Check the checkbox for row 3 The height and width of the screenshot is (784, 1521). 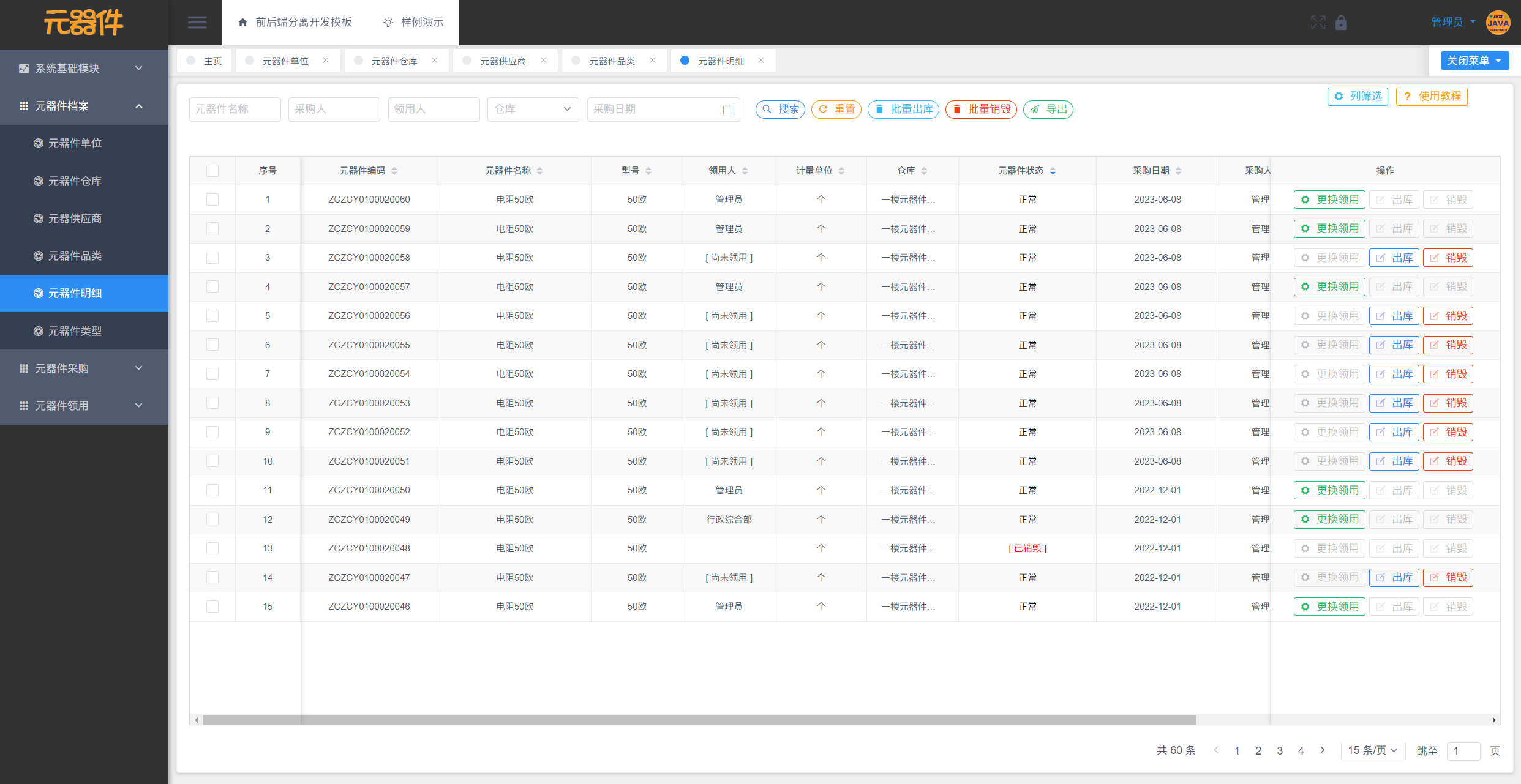tap(212, 258)
